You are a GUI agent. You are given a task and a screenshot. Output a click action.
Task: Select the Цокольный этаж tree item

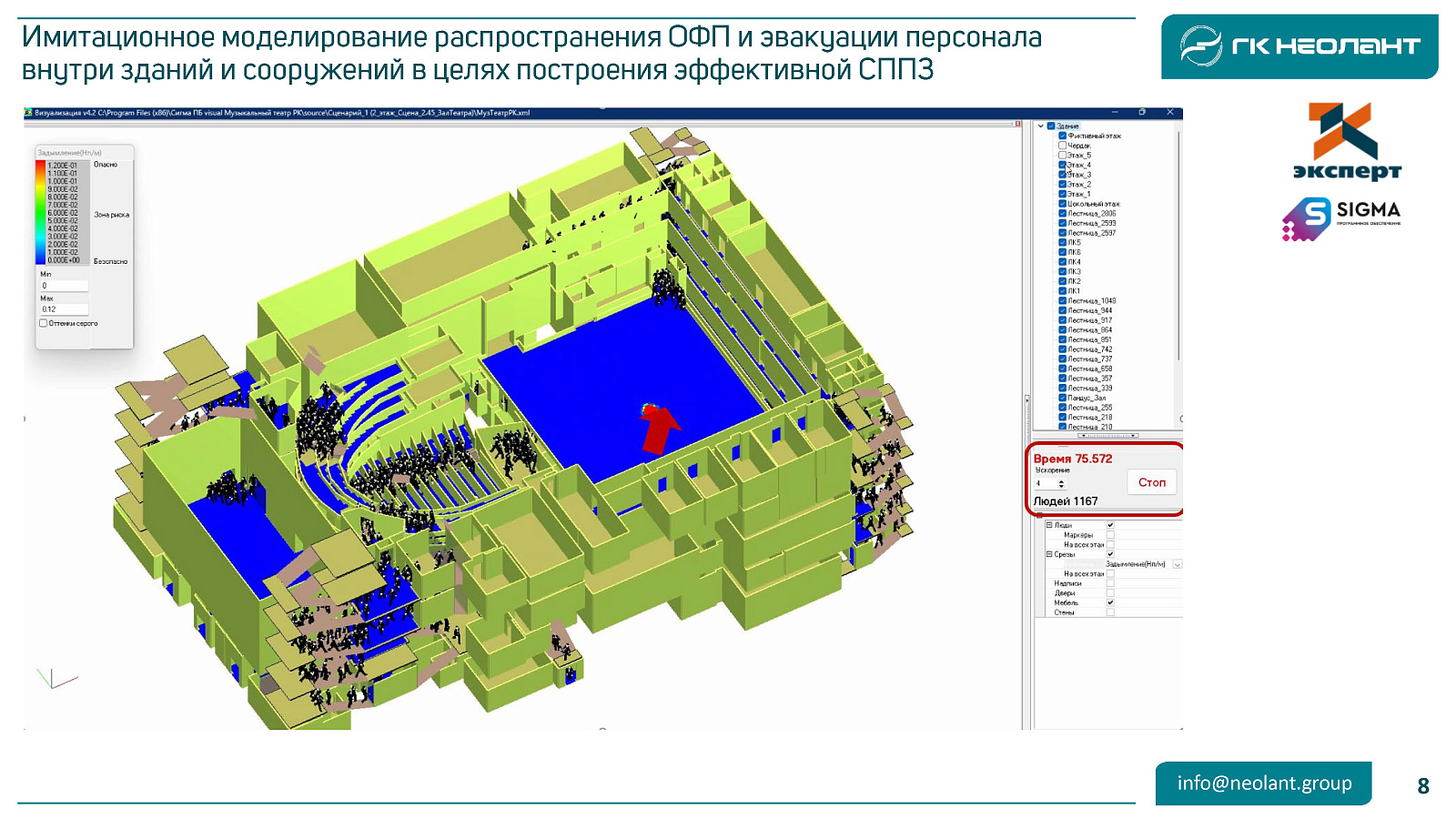(1093, 204)
